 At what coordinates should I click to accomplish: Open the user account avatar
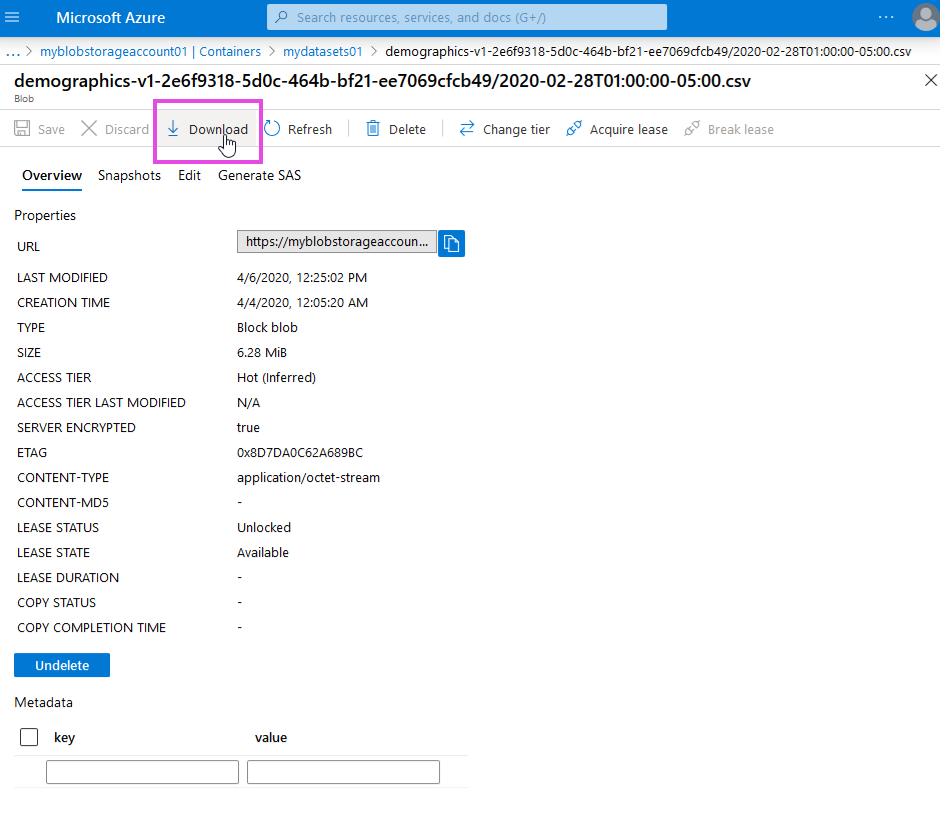coord(926,17)
